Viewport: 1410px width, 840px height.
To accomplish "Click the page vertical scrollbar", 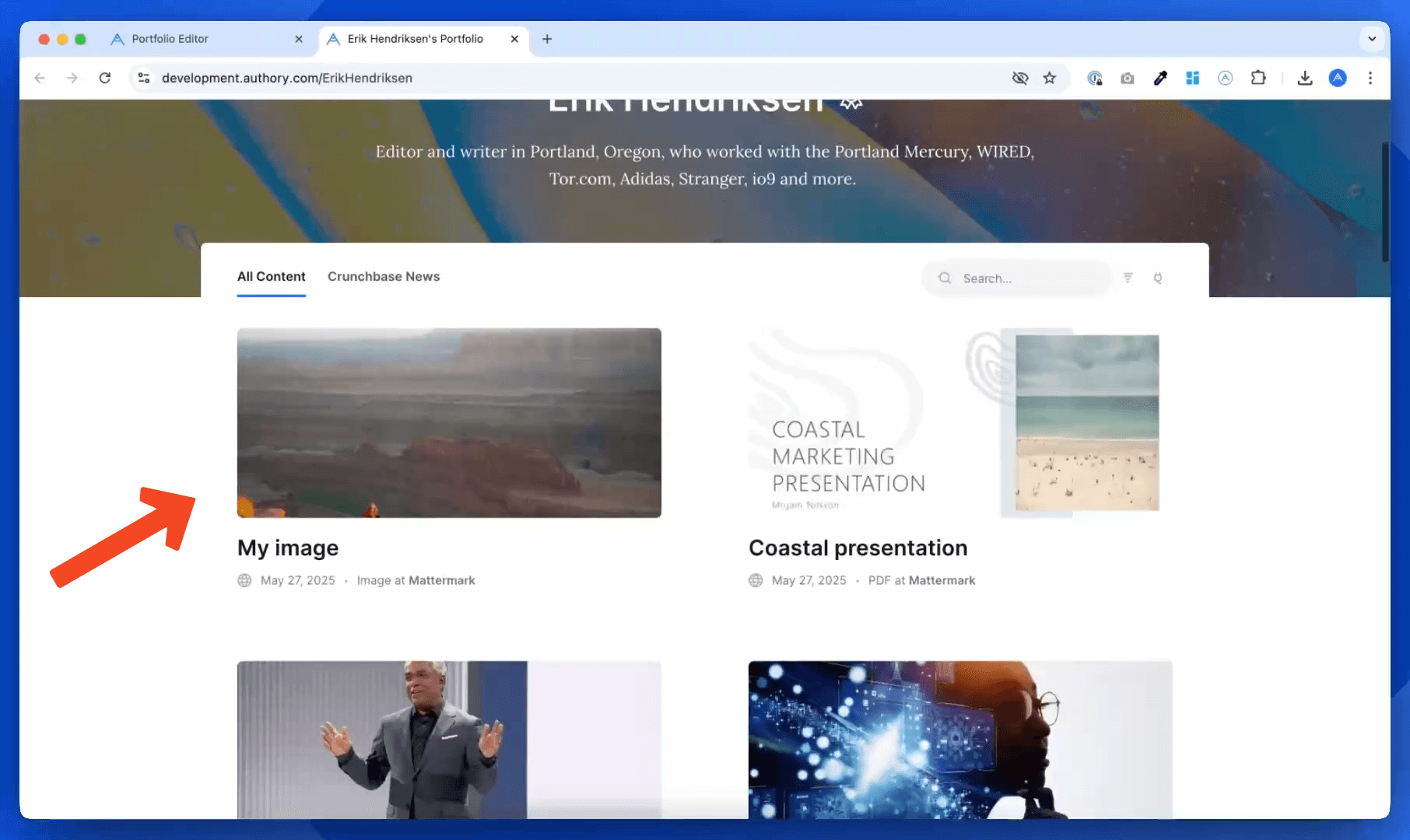I will click(x=1385, y=202).
